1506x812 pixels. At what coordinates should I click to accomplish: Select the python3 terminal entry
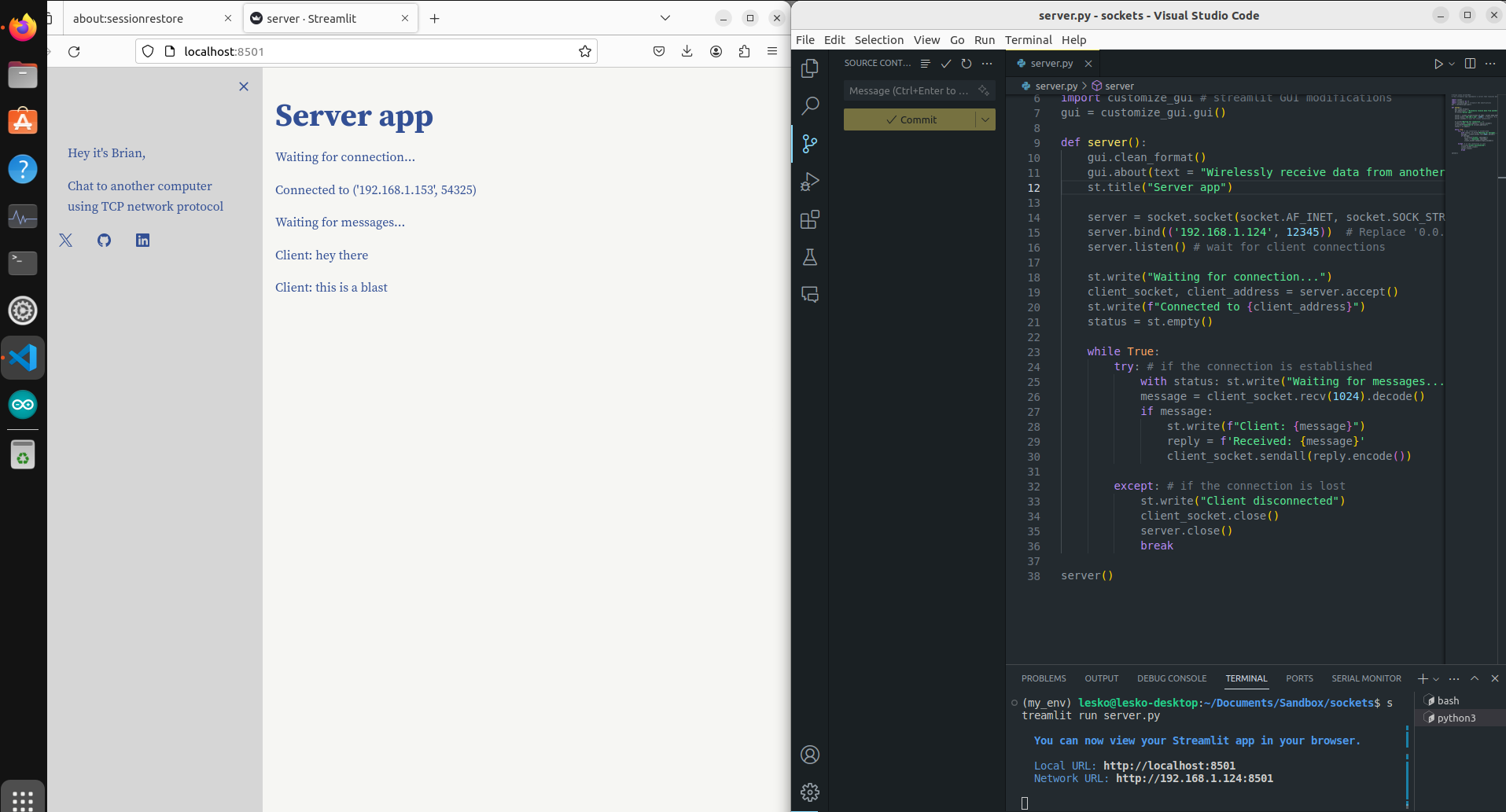(x=1460, y=718)
